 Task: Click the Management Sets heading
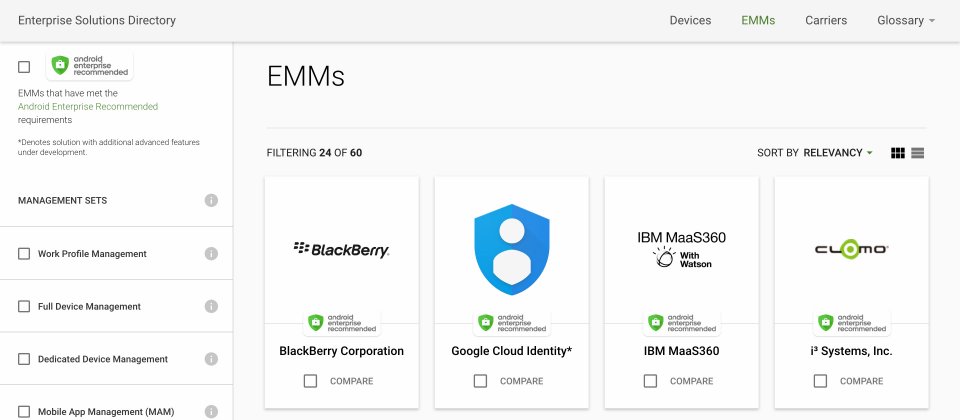pyautogui.click(x=62, y=200)
